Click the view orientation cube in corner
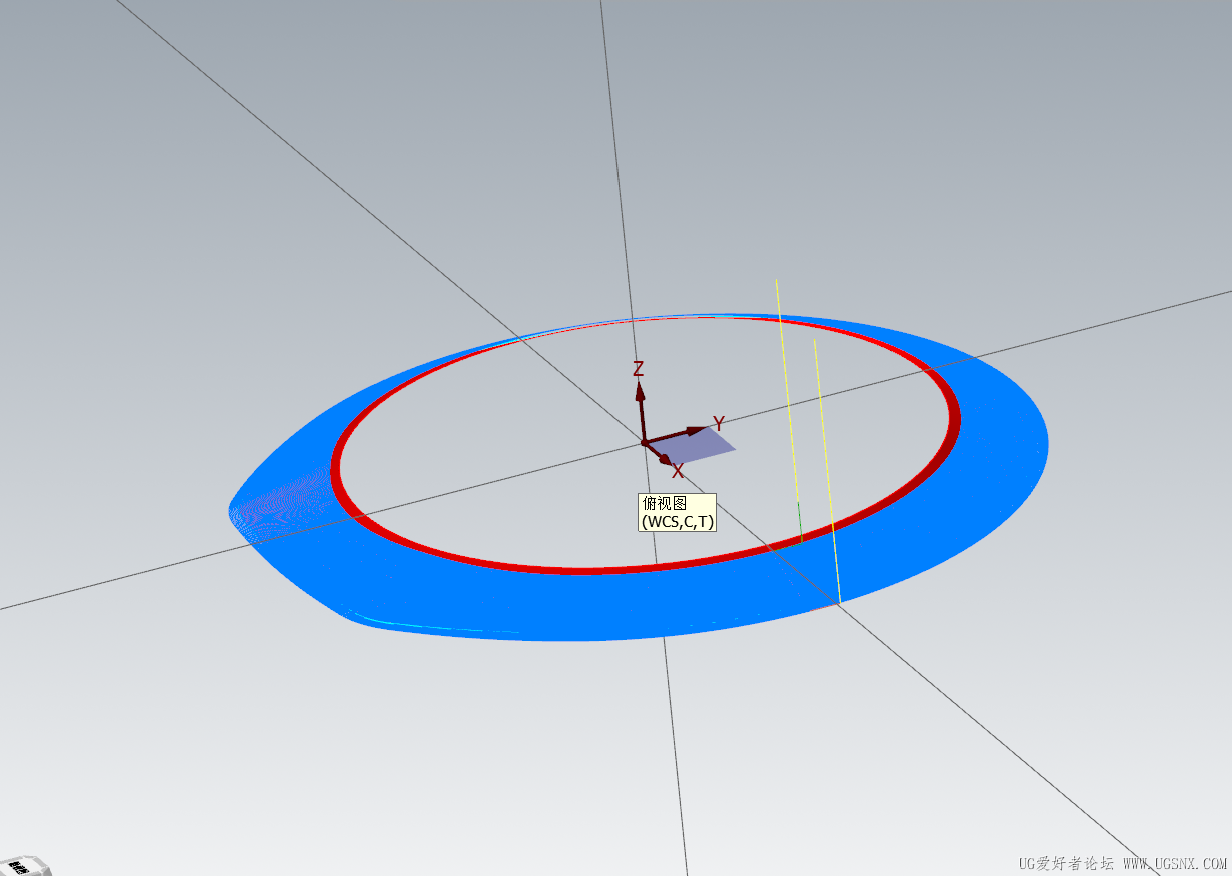The width and height of the screenshot is (1232, 876). point(22,866)
